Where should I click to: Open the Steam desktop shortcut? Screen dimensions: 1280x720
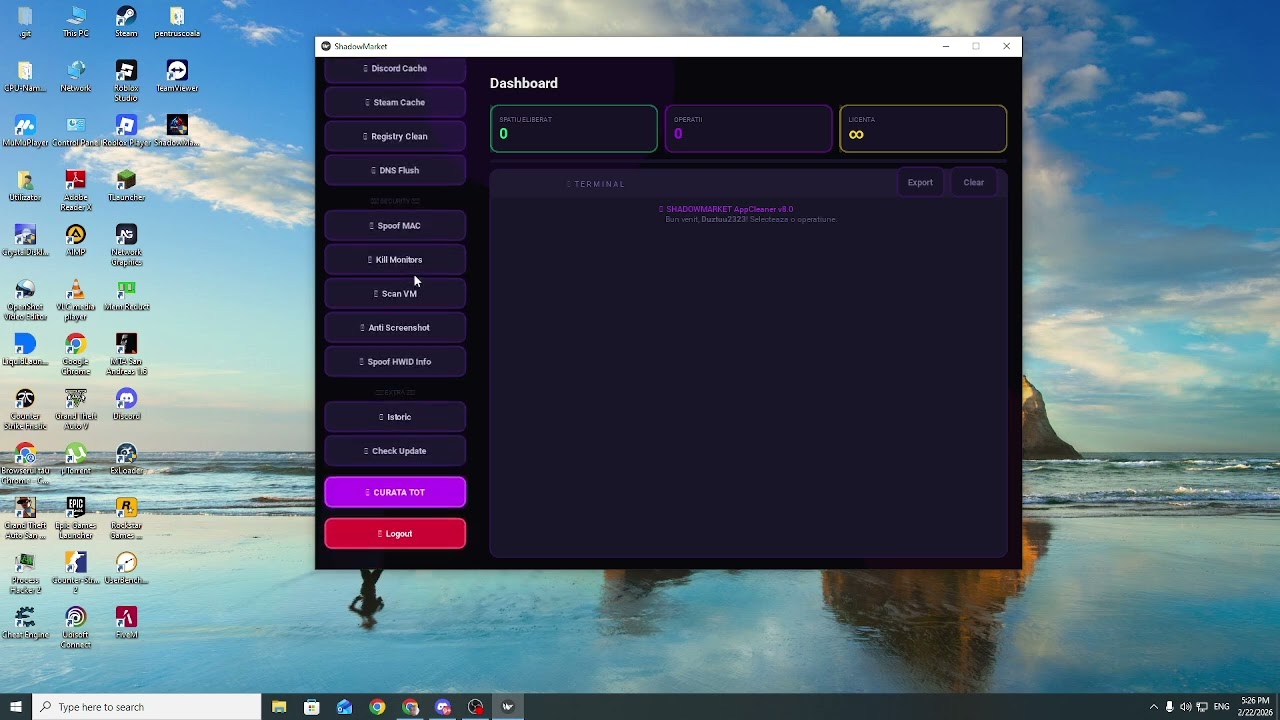click(x=126, y=21)
